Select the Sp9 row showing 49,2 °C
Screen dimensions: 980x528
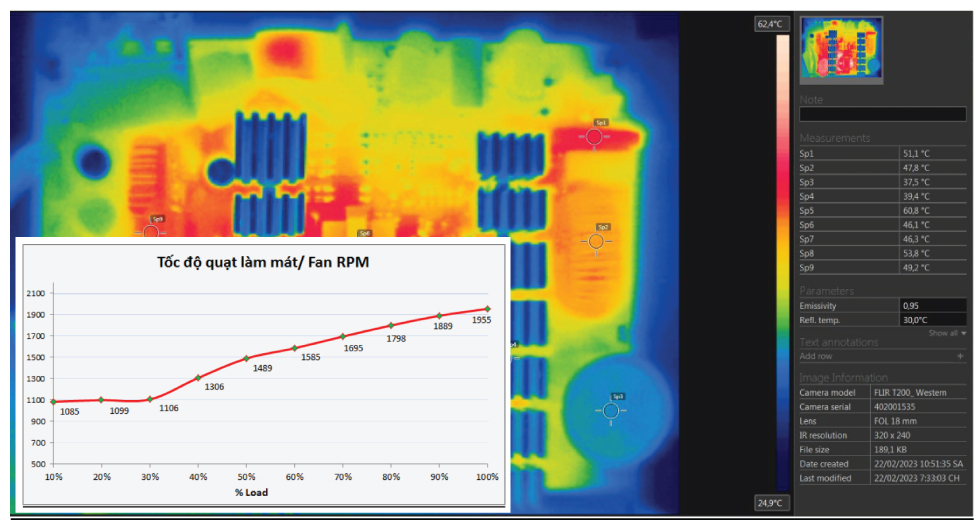pos(882,267)
